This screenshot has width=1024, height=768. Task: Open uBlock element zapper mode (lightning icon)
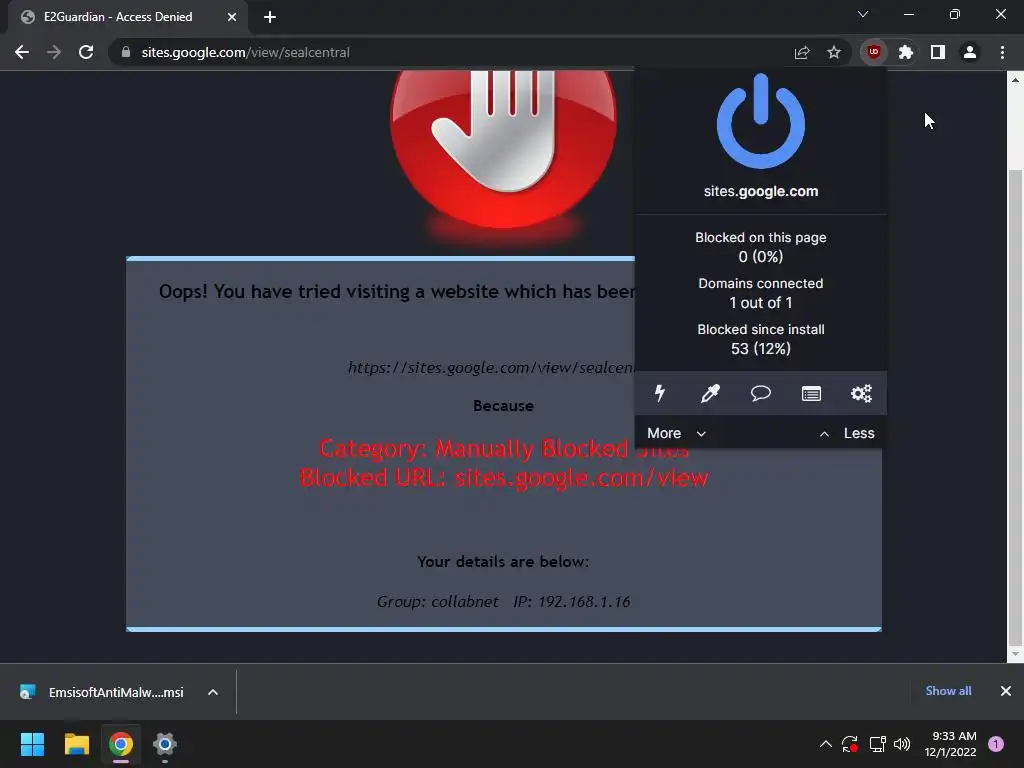click(x=660, y=393)
